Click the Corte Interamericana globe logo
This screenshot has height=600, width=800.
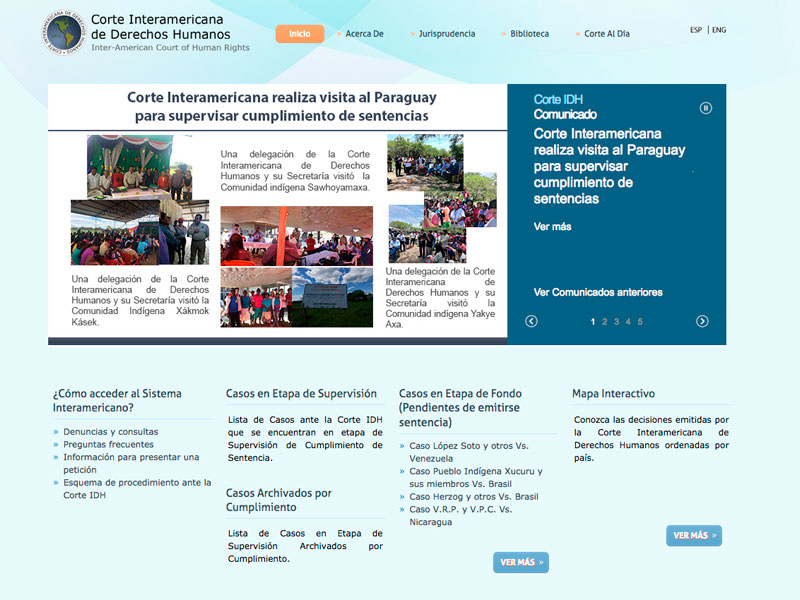pyautogui.click(x=65, y=32)
